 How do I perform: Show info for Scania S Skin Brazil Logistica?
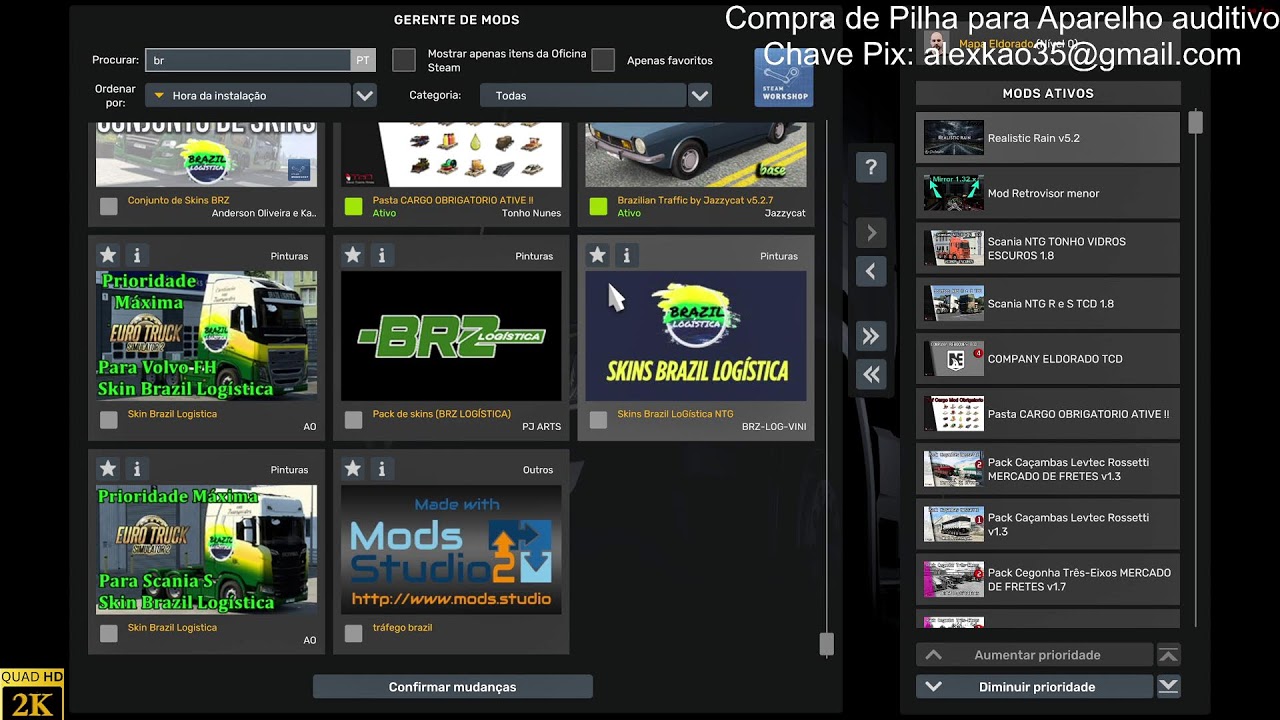(x=137, y=468)
